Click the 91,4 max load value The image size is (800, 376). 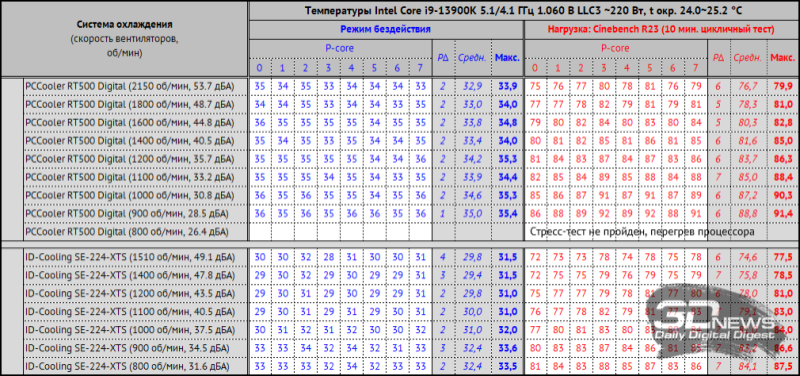pyautogui.click(x=783, y=214)
